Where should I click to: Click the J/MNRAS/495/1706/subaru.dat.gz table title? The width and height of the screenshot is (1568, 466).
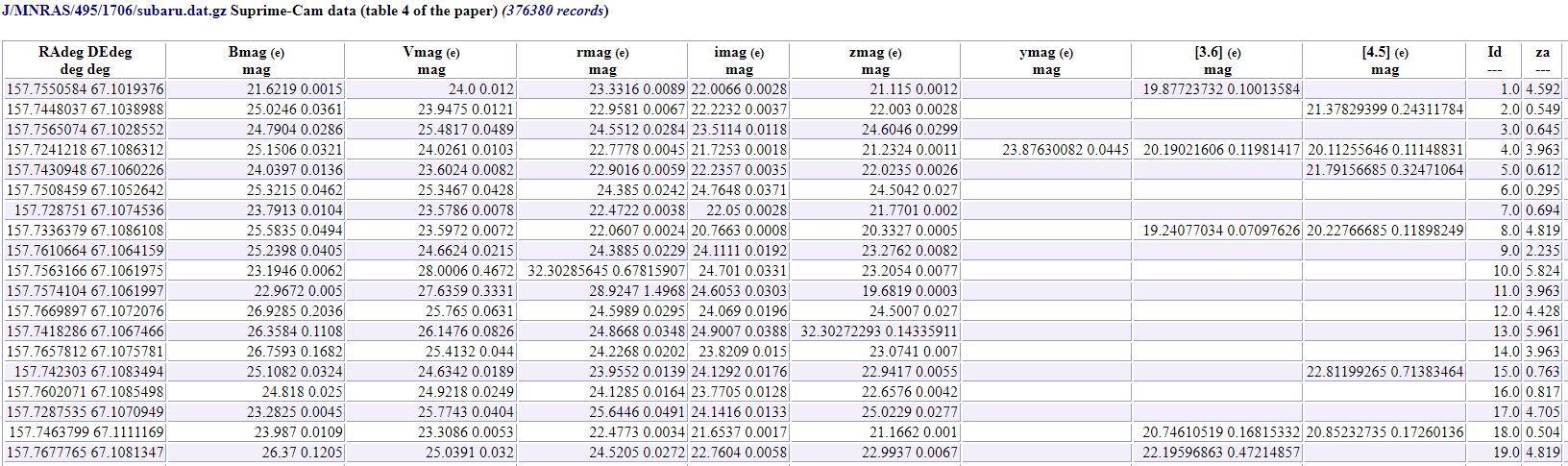114,11
